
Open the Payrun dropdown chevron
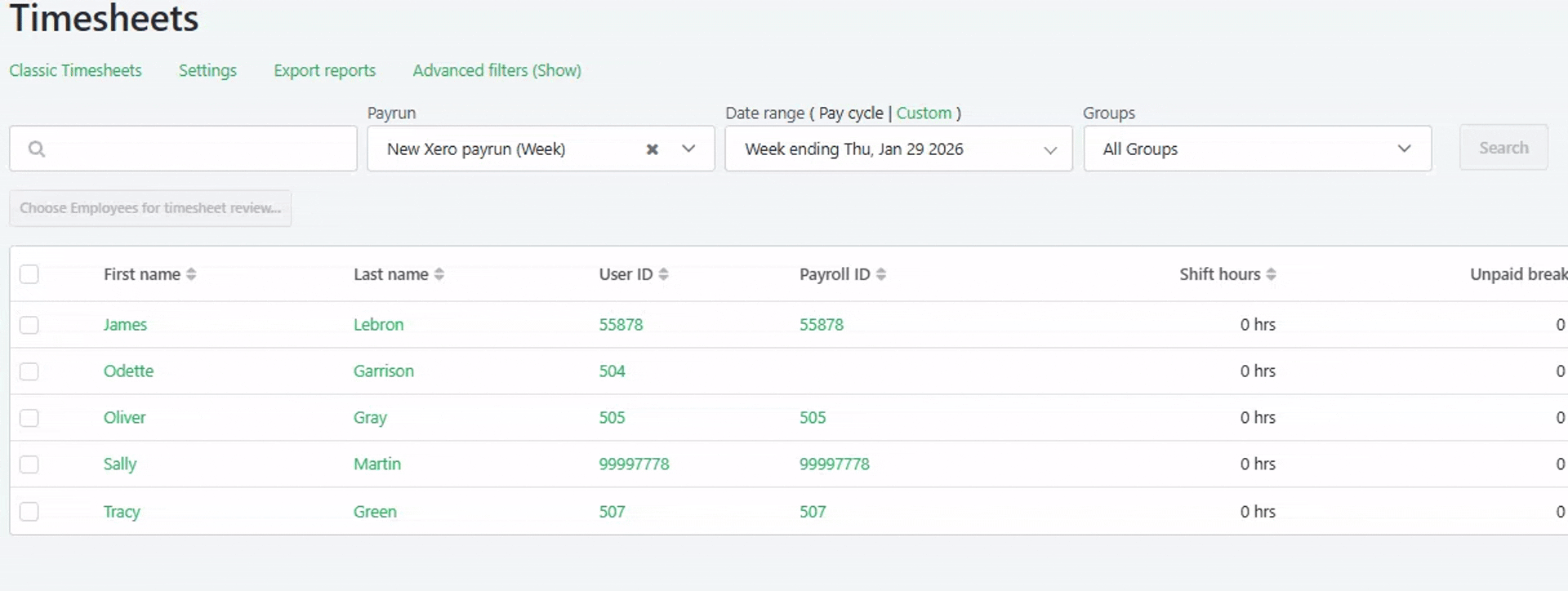pyautogui.click(x=688, y=149)
